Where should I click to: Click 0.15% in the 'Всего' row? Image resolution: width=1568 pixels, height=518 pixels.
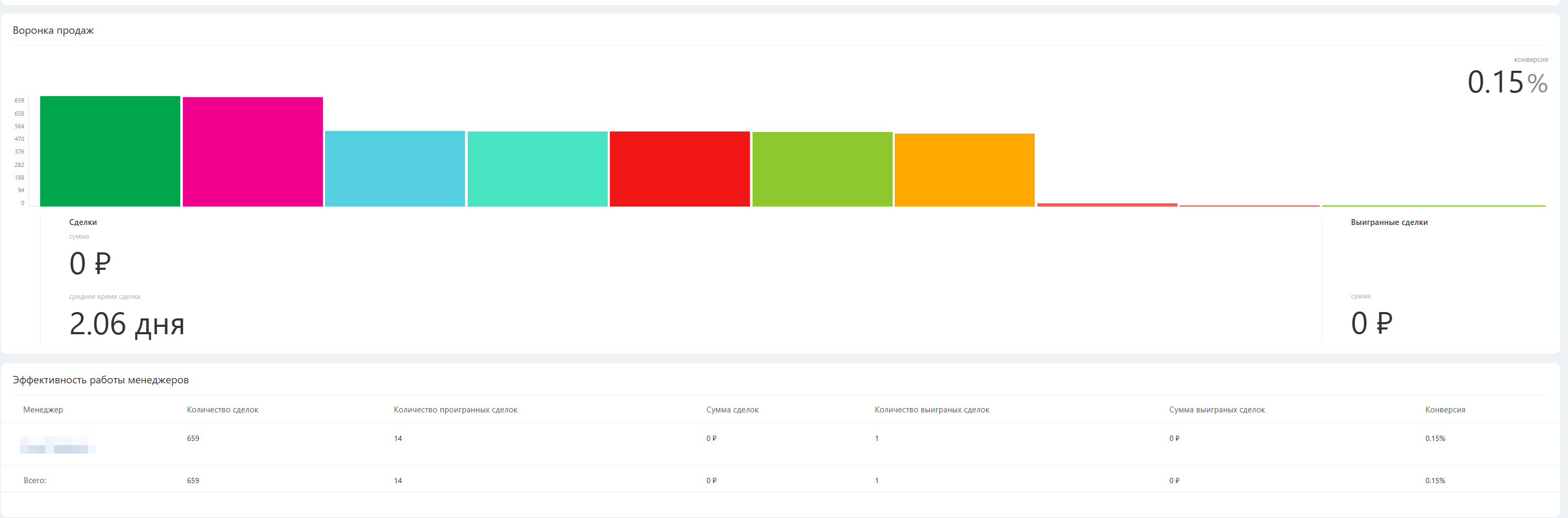point(1435,481)
